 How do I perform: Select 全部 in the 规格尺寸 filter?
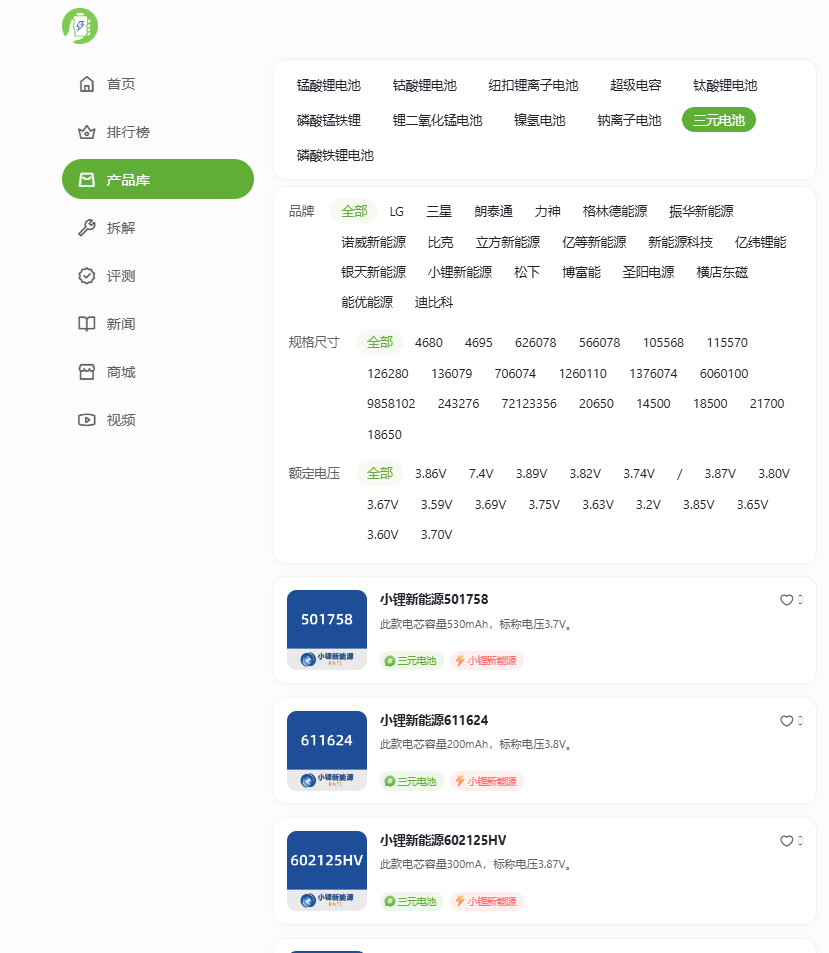coord(380,343)
